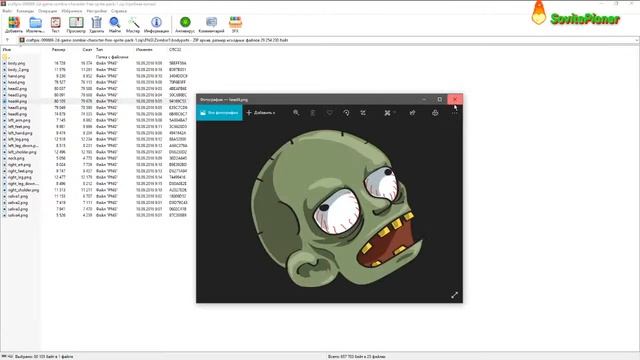Sort by the Имя column header
Image resolution: width=640 pixels, height=360 pixels.
(7, 49)
